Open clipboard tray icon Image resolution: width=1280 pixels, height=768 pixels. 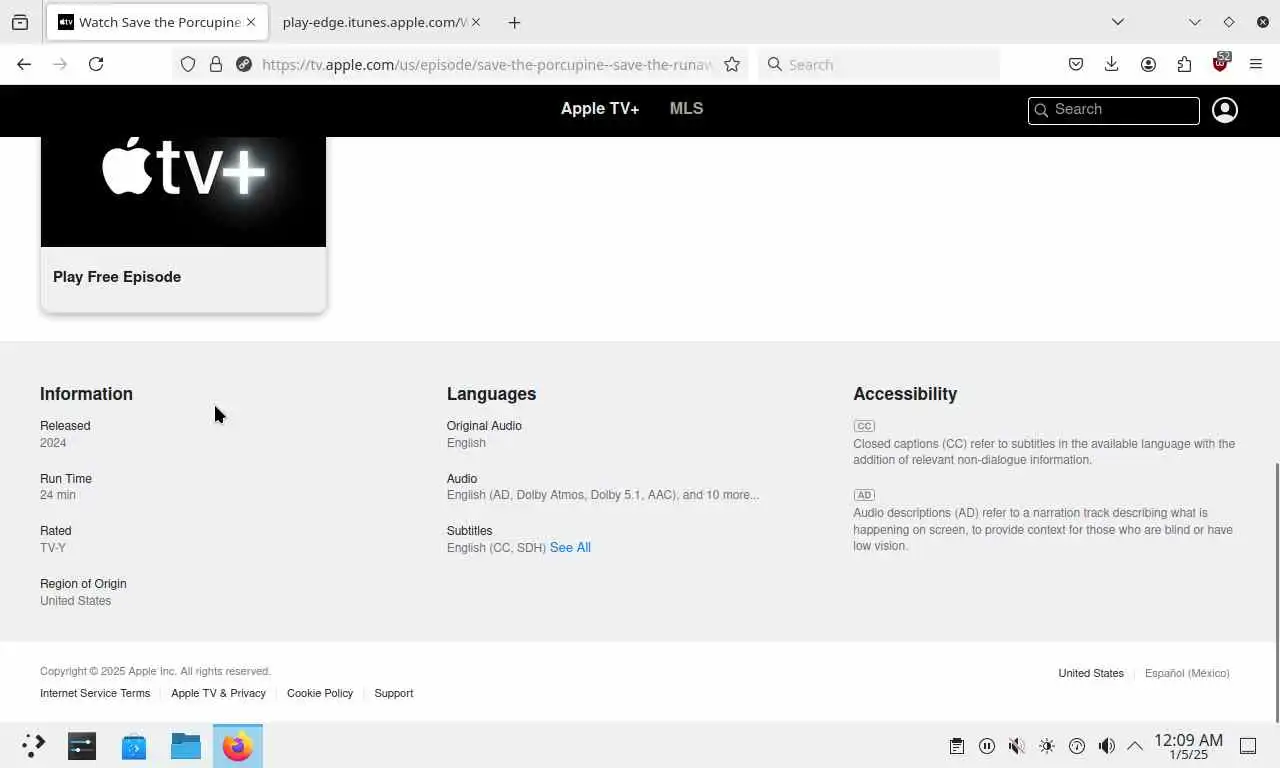pyautogui.click(x=957, y=746)
